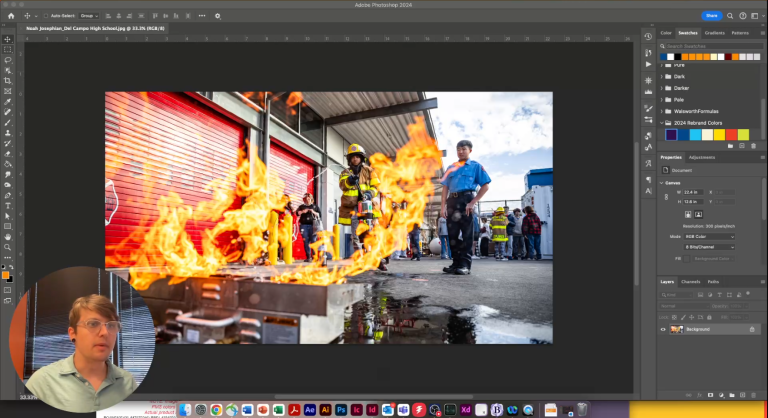Image resolution: width=768 pixels, height=418 pixels.
Task: Select the Crop tool
Action: click(x=7, y=81)
